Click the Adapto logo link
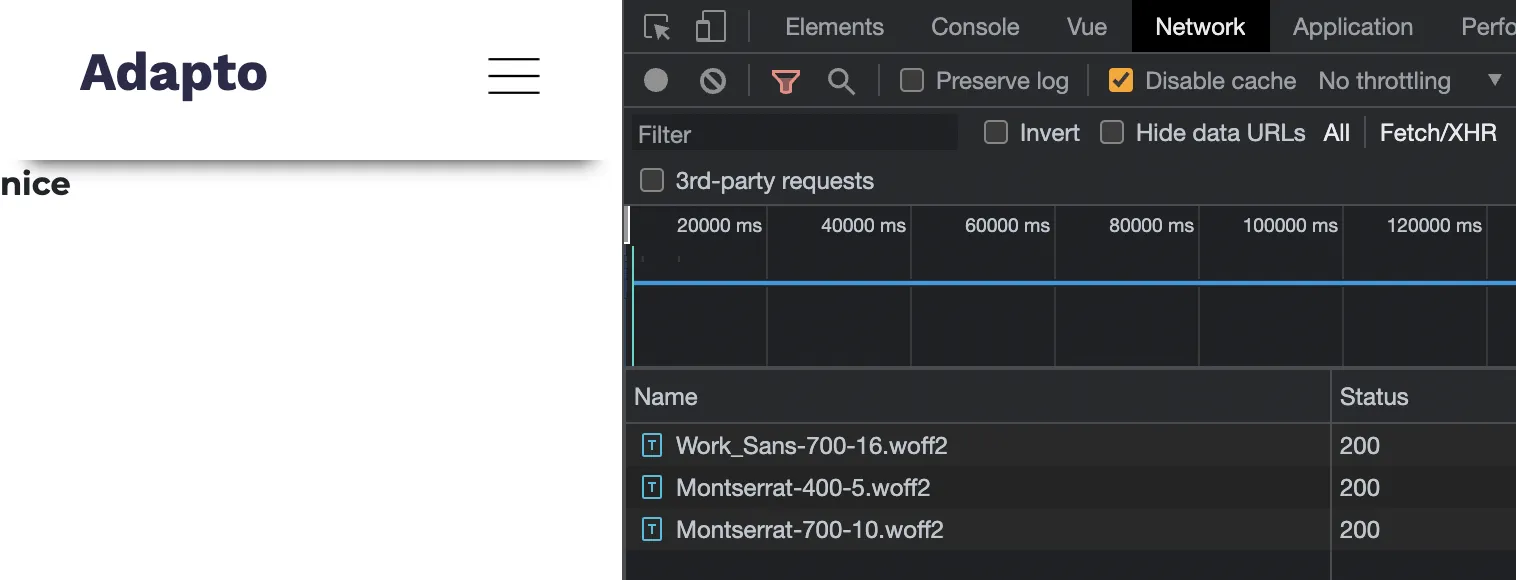This screenshot has width=1516, height=580. point(174,74)
